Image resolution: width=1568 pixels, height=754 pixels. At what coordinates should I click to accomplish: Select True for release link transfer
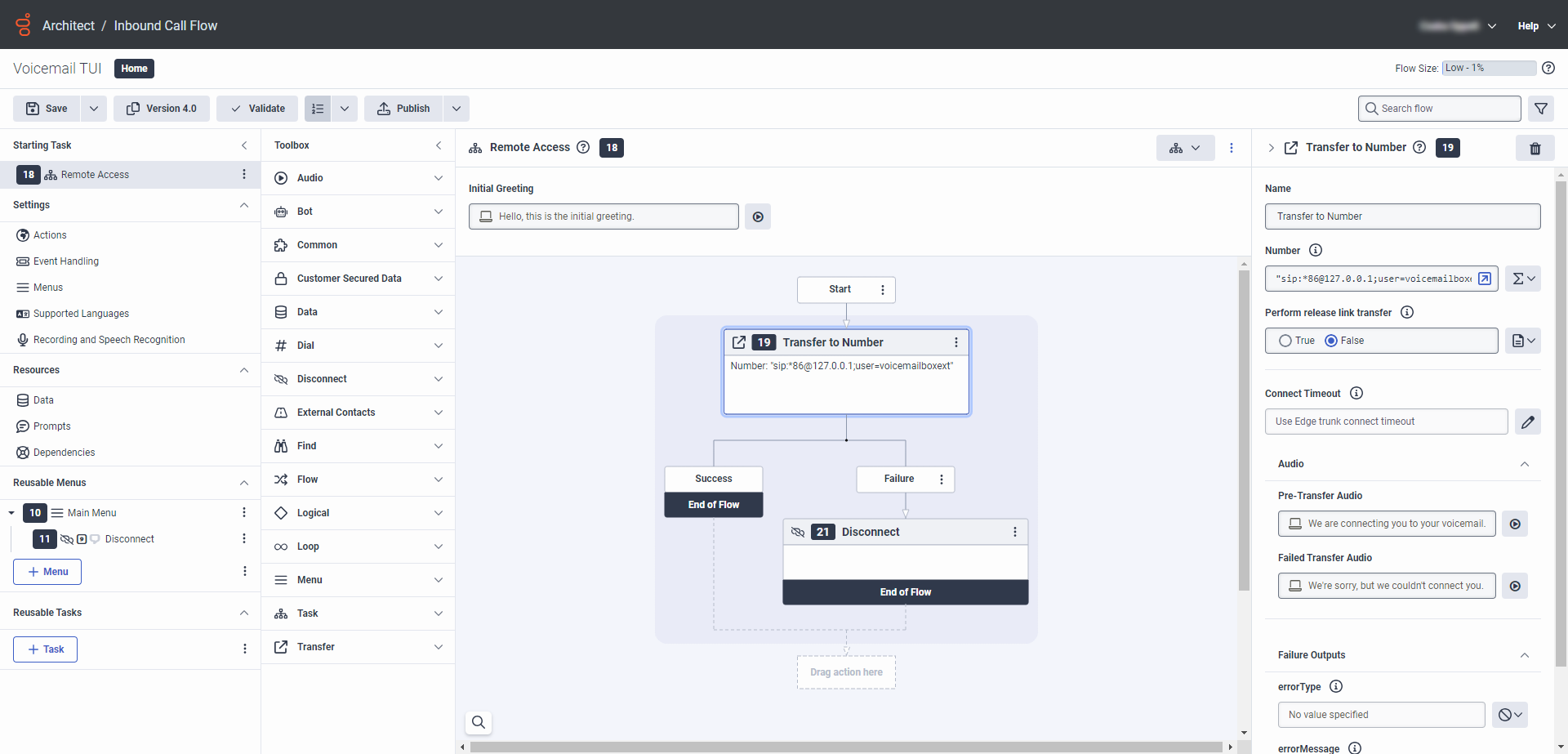pyautogui.click(x=1285, y=341)
